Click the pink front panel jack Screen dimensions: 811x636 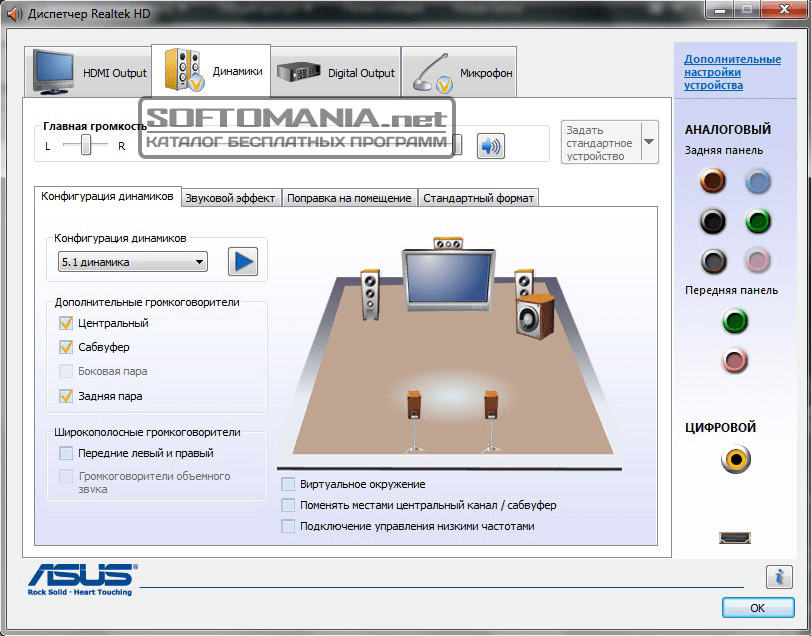coord(734,360)
